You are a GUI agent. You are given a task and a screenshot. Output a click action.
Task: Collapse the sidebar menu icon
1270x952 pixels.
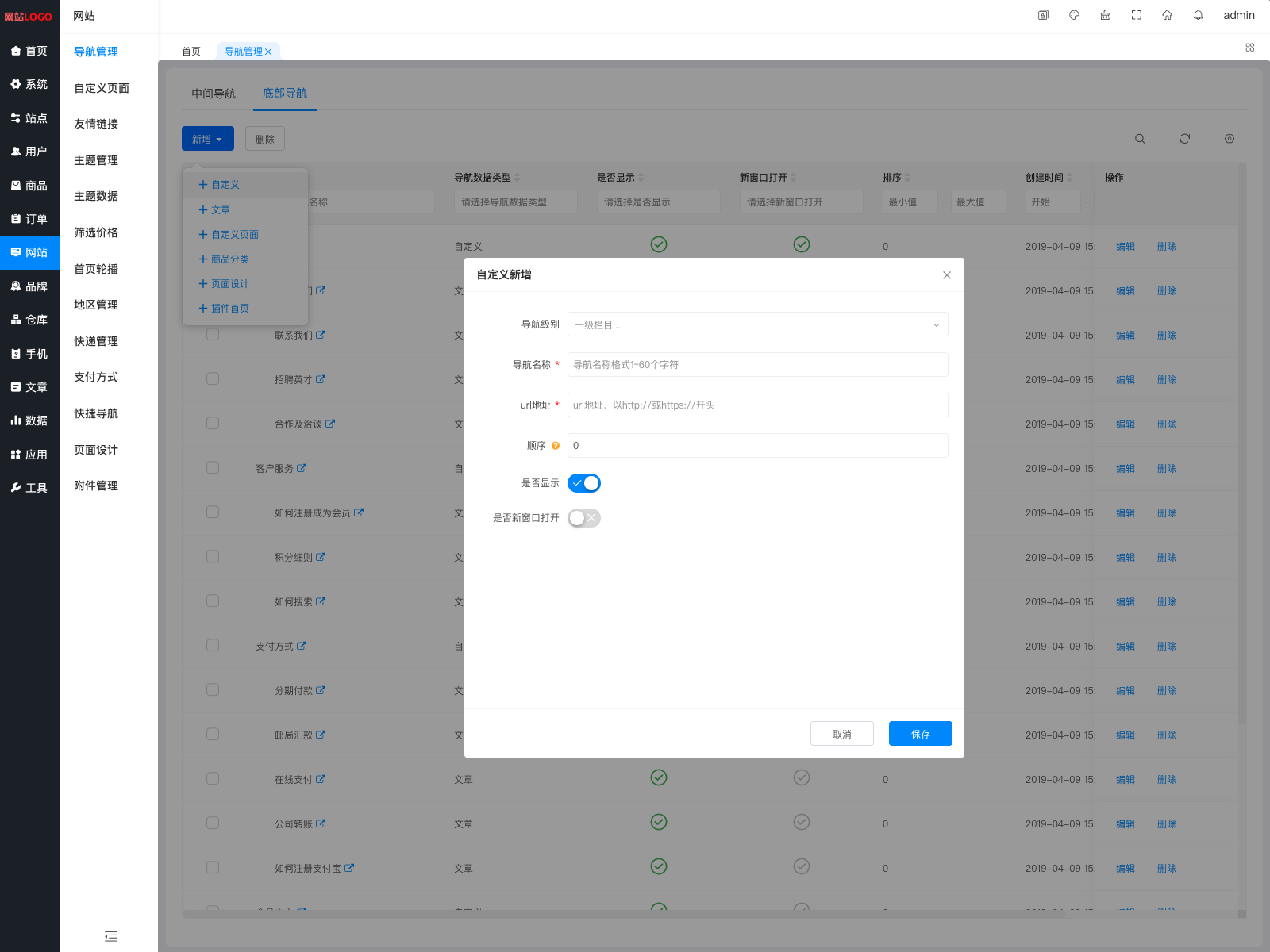(111, 936)
